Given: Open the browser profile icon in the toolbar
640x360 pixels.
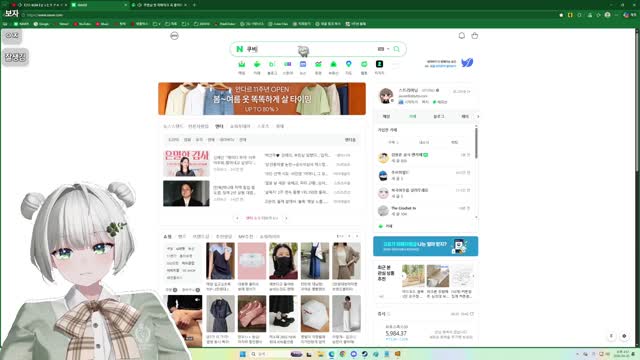Looking at the screenshot, I should (607, 15).
